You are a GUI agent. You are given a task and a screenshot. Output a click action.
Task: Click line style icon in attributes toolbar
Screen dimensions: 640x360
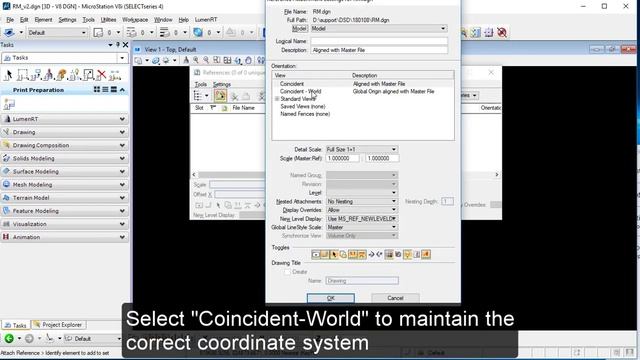coord(131,32)
